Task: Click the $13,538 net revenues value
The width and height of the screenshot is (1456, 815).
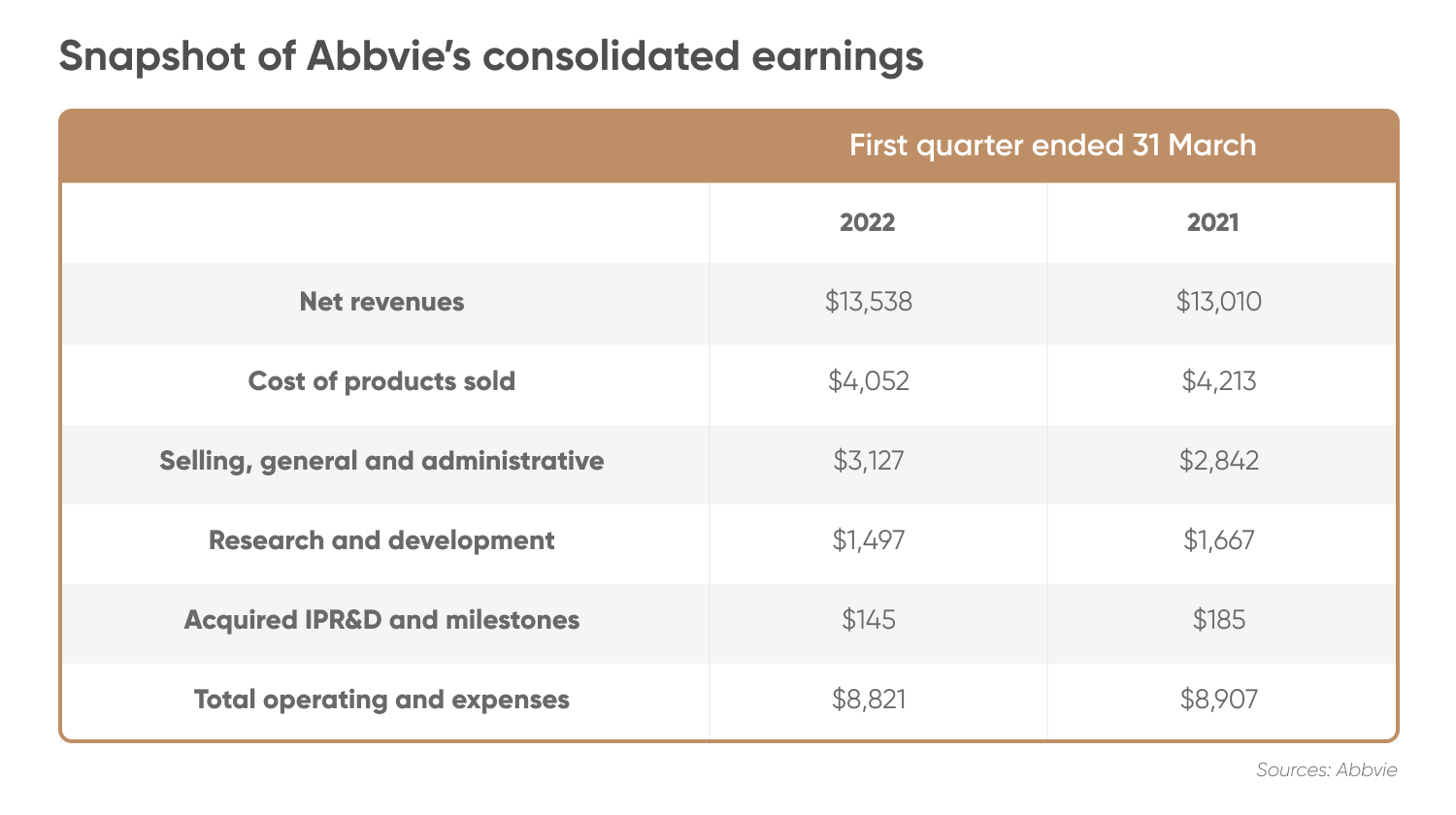Action: 869,302
